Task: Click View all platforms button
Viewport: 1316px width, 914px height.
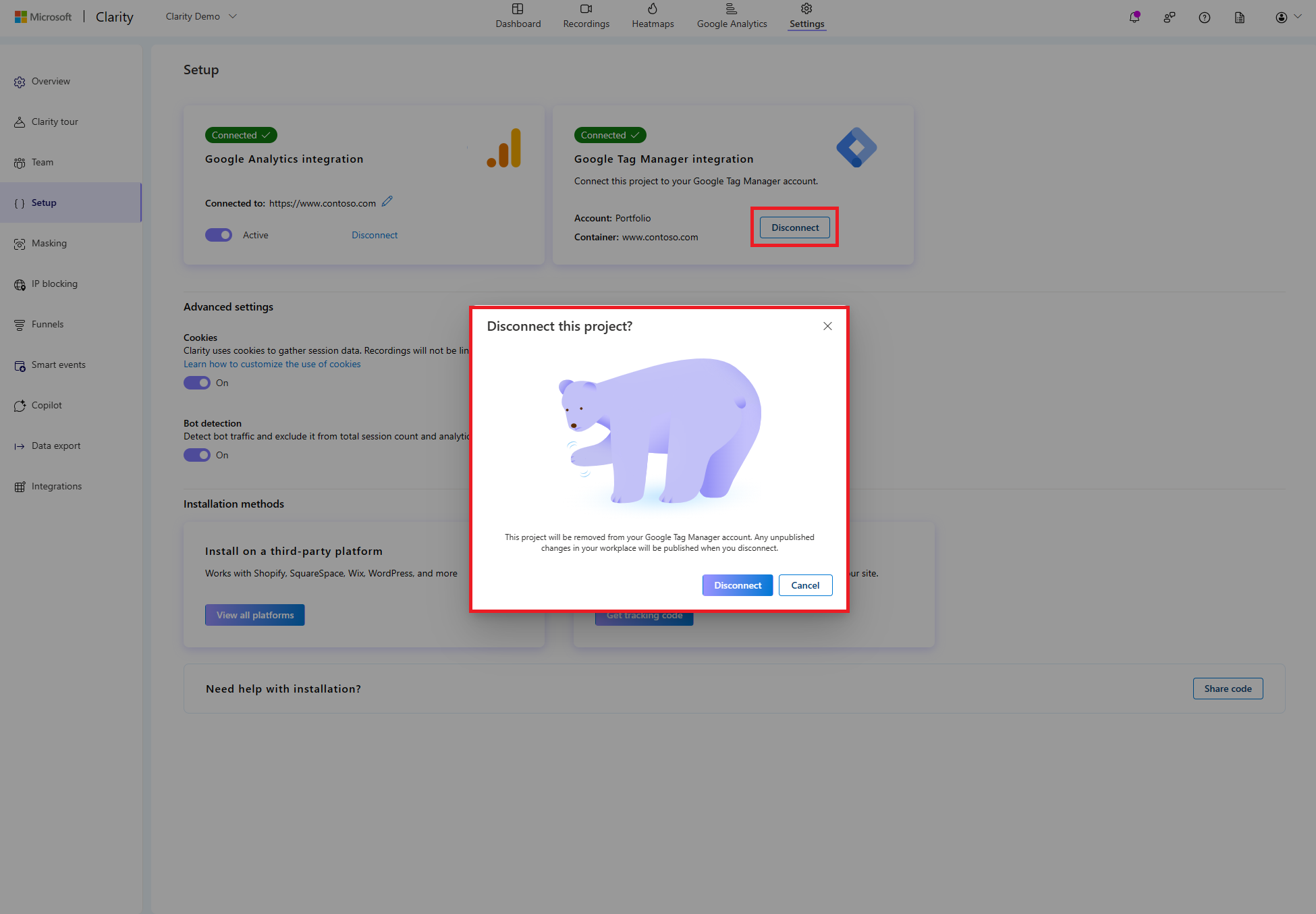Action: click(x=255, y=615)
